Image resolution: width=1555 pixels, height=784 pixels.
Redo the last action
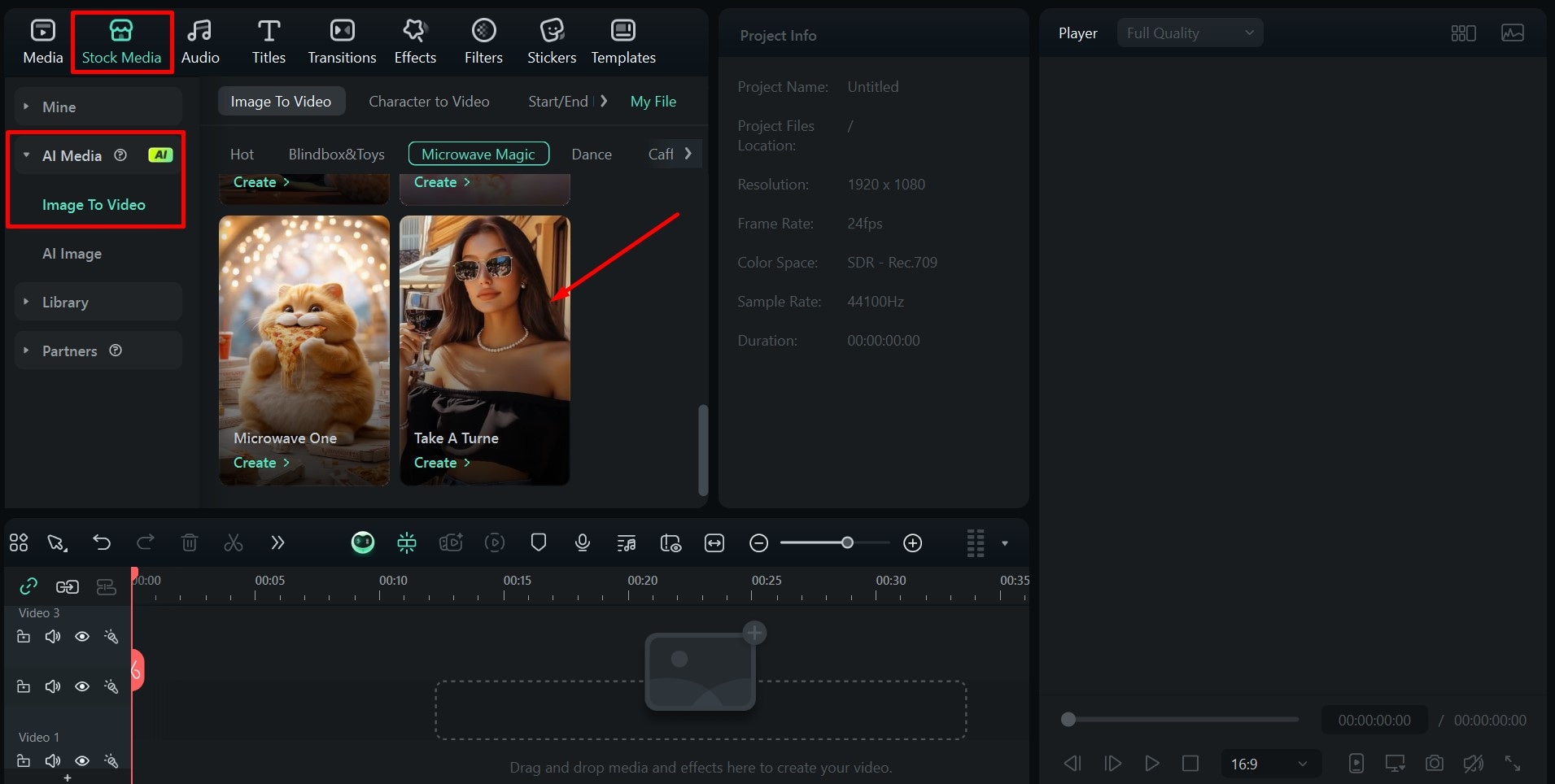click(146, 542)
